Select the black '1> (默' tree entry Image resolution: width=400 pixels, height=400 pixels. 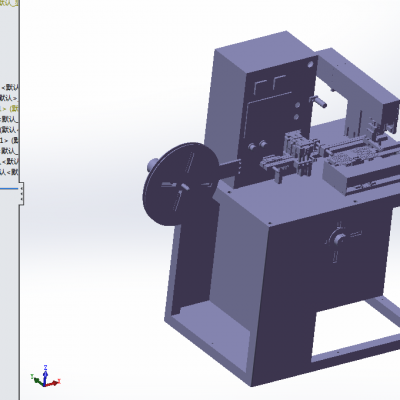pyautogui.click(x=9, y=140)
